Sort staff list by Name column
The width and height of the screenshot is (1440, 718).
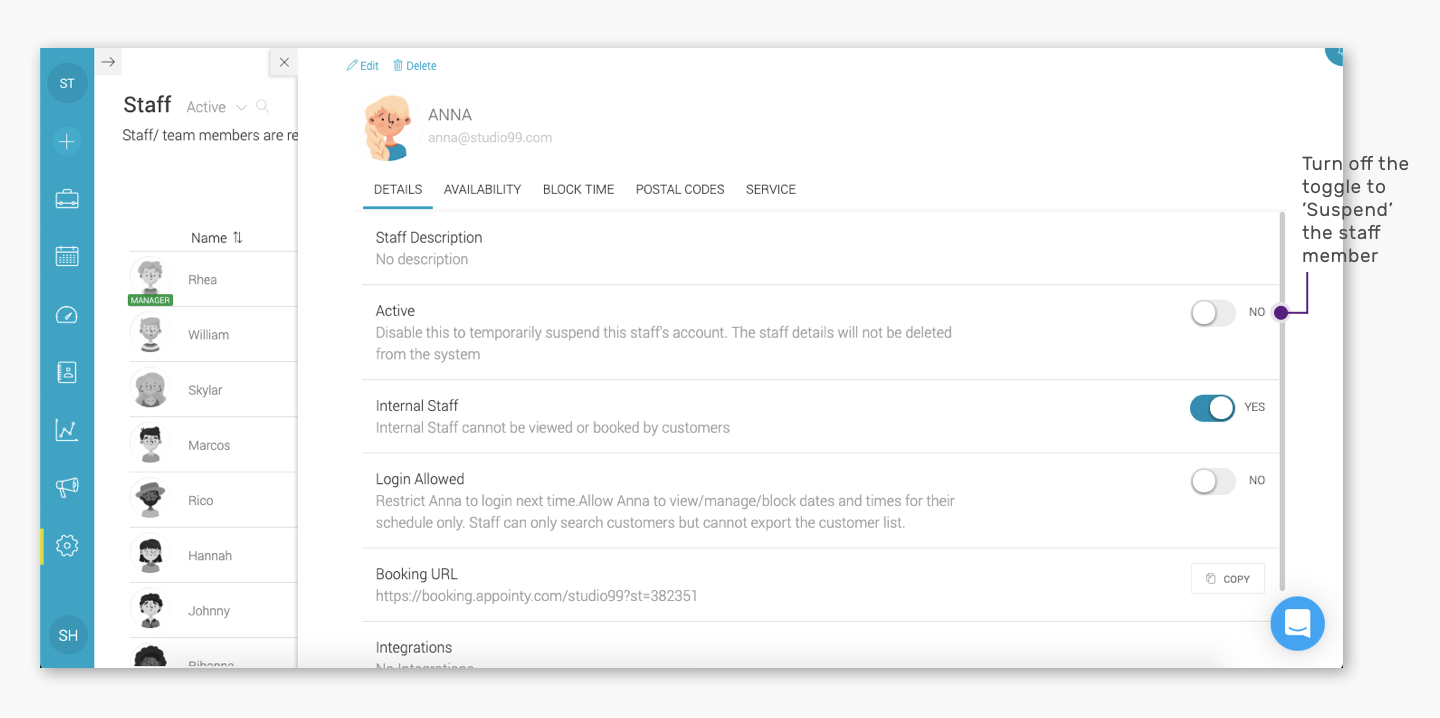coord(217,238)
